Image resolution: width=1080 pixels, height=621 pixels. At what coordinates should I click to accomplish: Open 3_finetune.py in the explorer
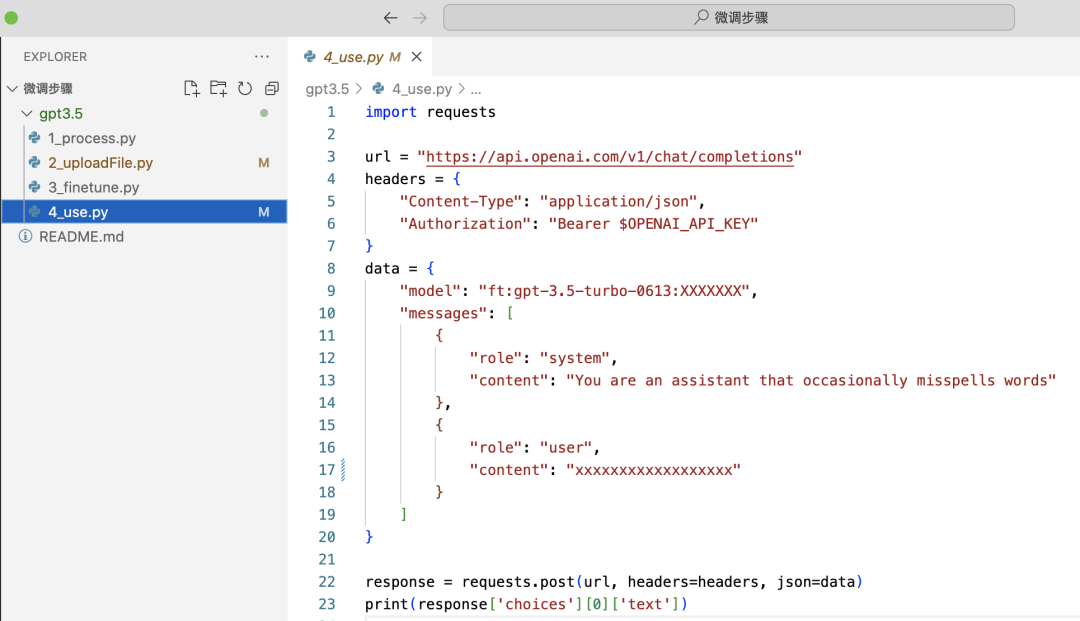[94, 187]
